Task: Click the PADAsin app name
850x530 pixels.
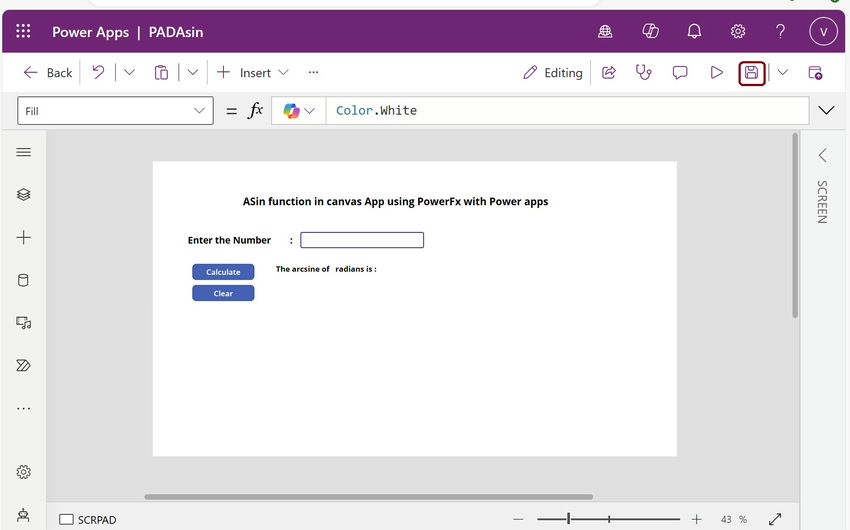Action: tap(176, 32)
